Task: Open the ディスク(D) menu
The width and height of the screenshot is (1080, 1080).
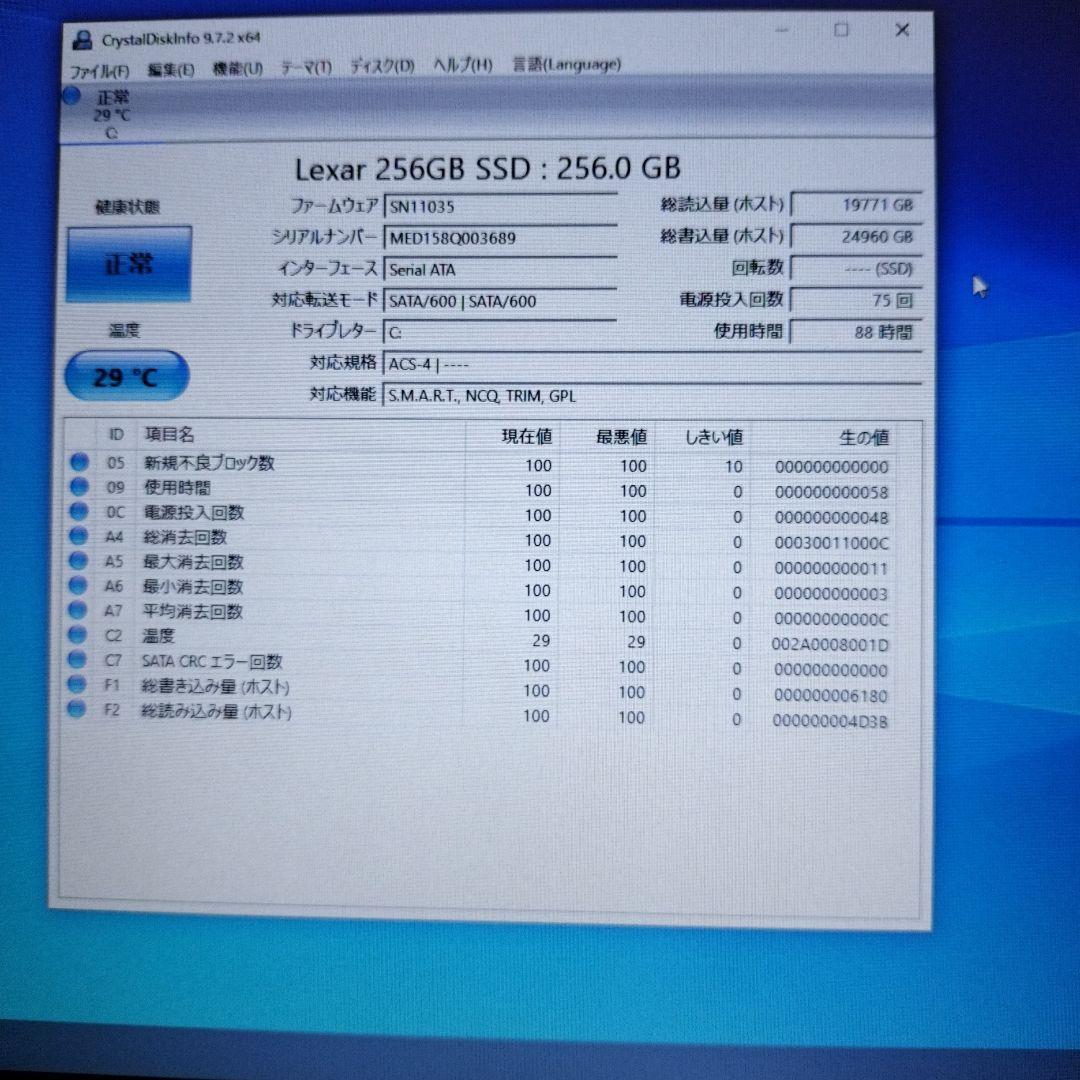Action: pos(381,65)
